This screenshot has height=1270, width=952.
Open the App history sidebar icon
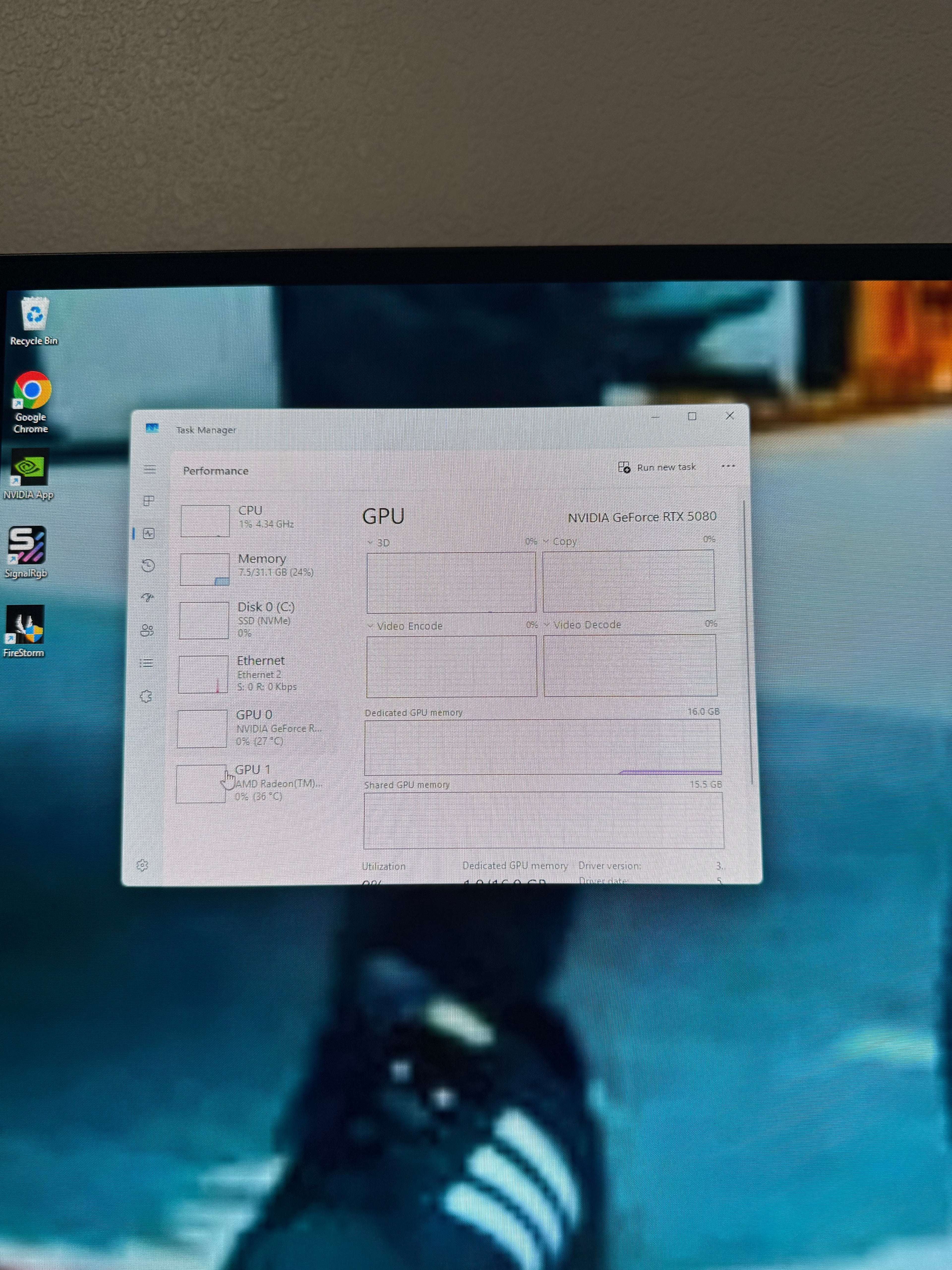tap(148, 566)
